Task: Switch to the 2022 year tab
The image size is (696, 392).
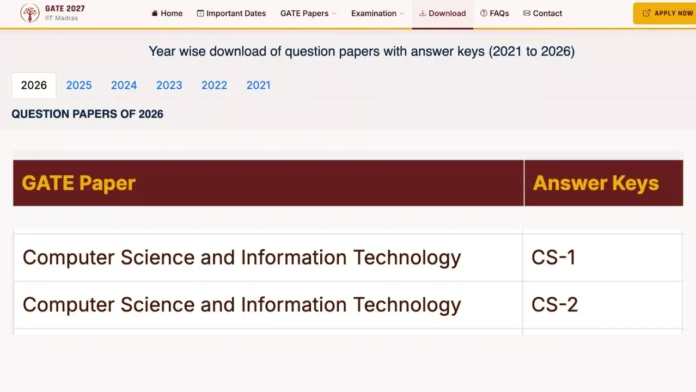Action: pyautogui.click(x=214, y=85)
